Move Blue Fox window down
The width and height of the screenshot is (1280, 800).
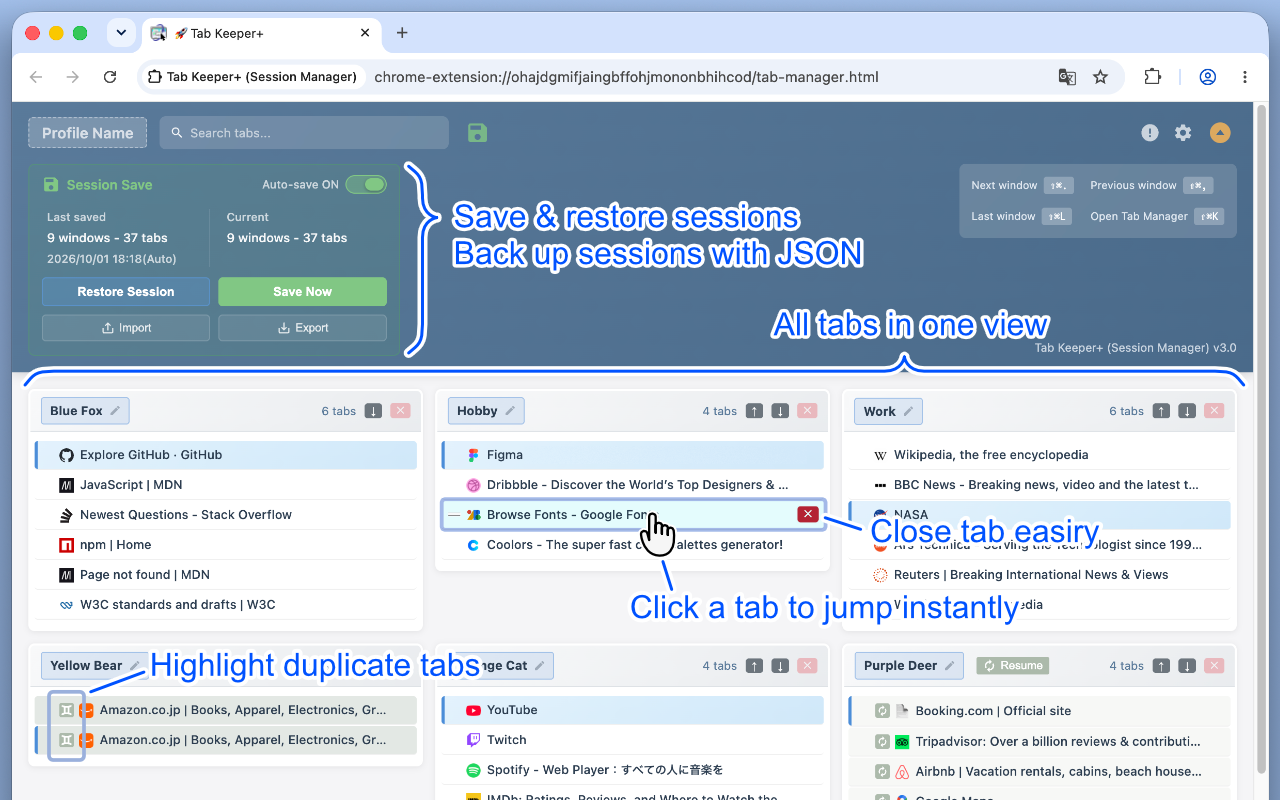click(373, 411)
